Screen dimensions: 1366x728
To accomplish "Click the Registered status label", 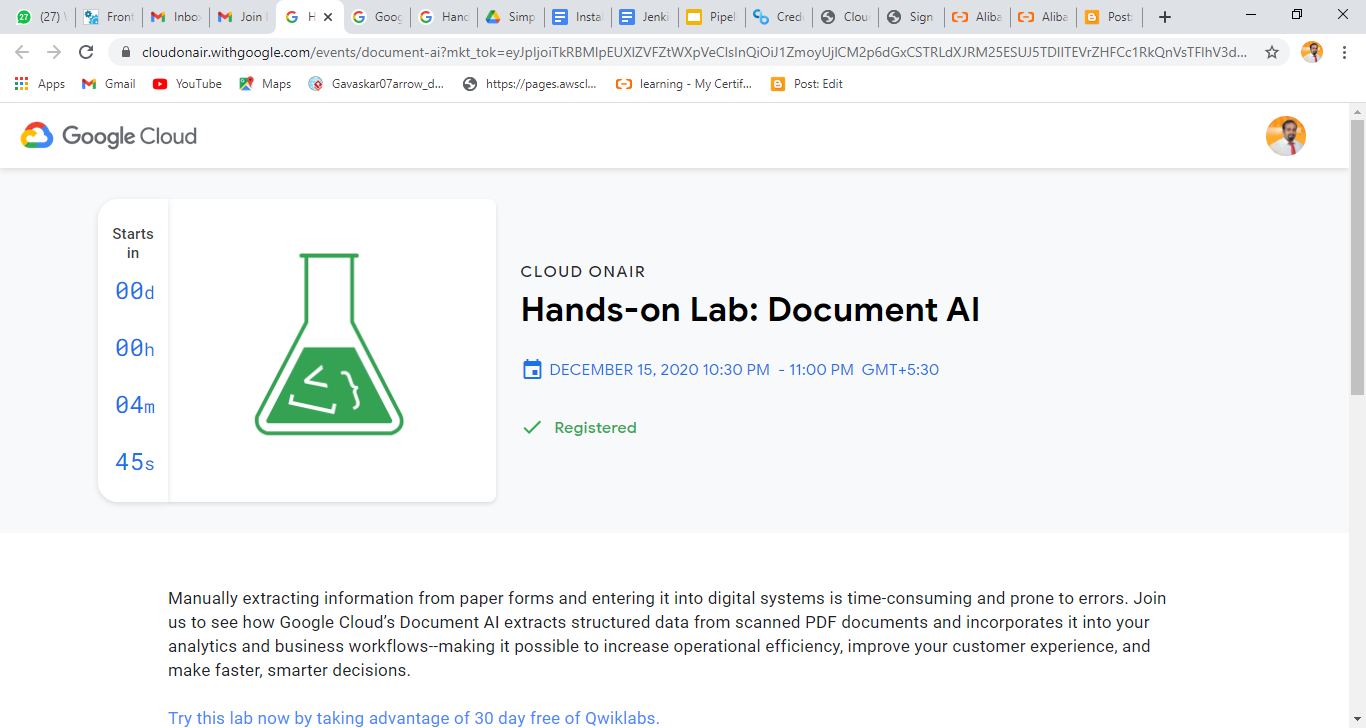I will pyautogui.click(x=595, y=428).
